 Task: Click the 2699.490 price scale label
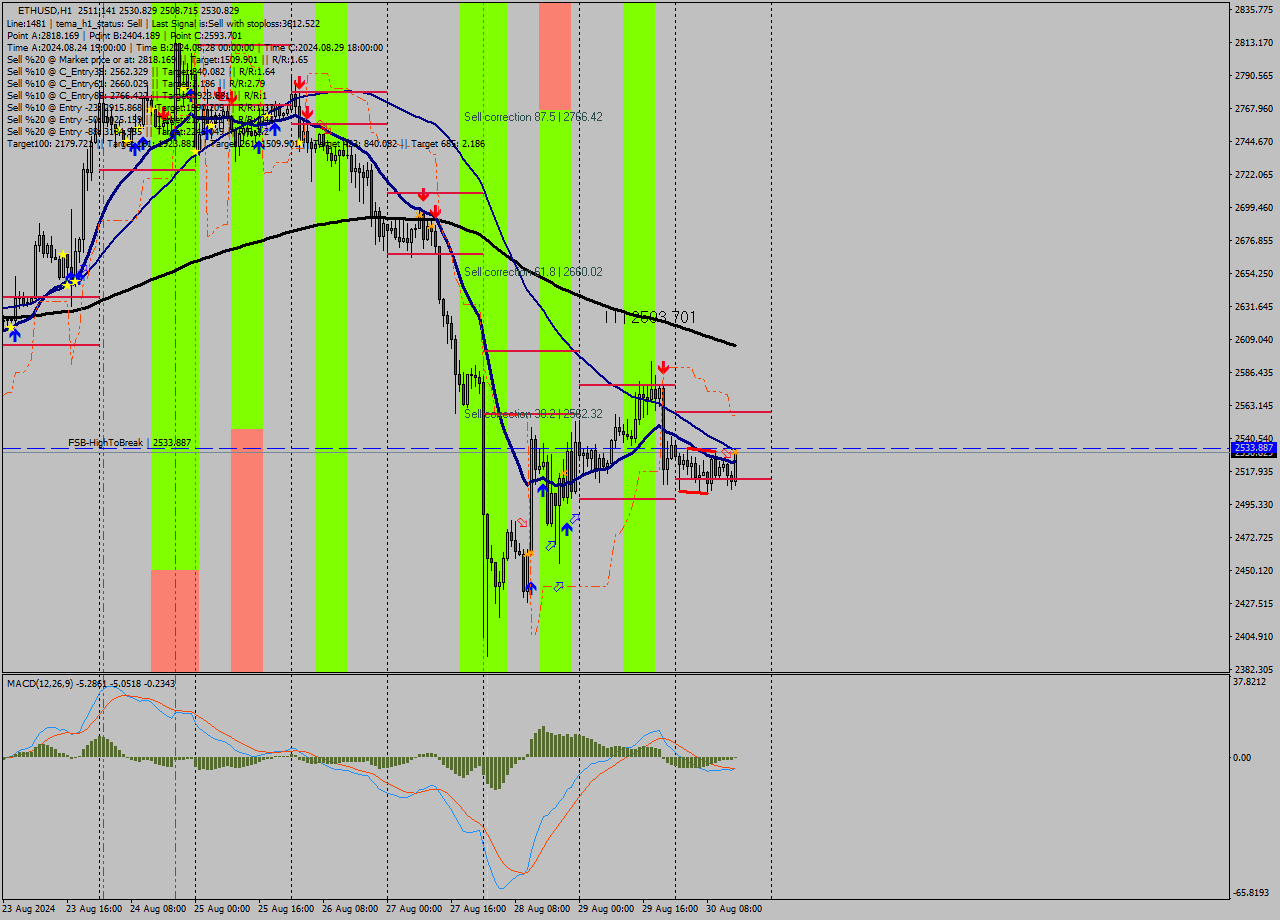tap(1254, 208)
